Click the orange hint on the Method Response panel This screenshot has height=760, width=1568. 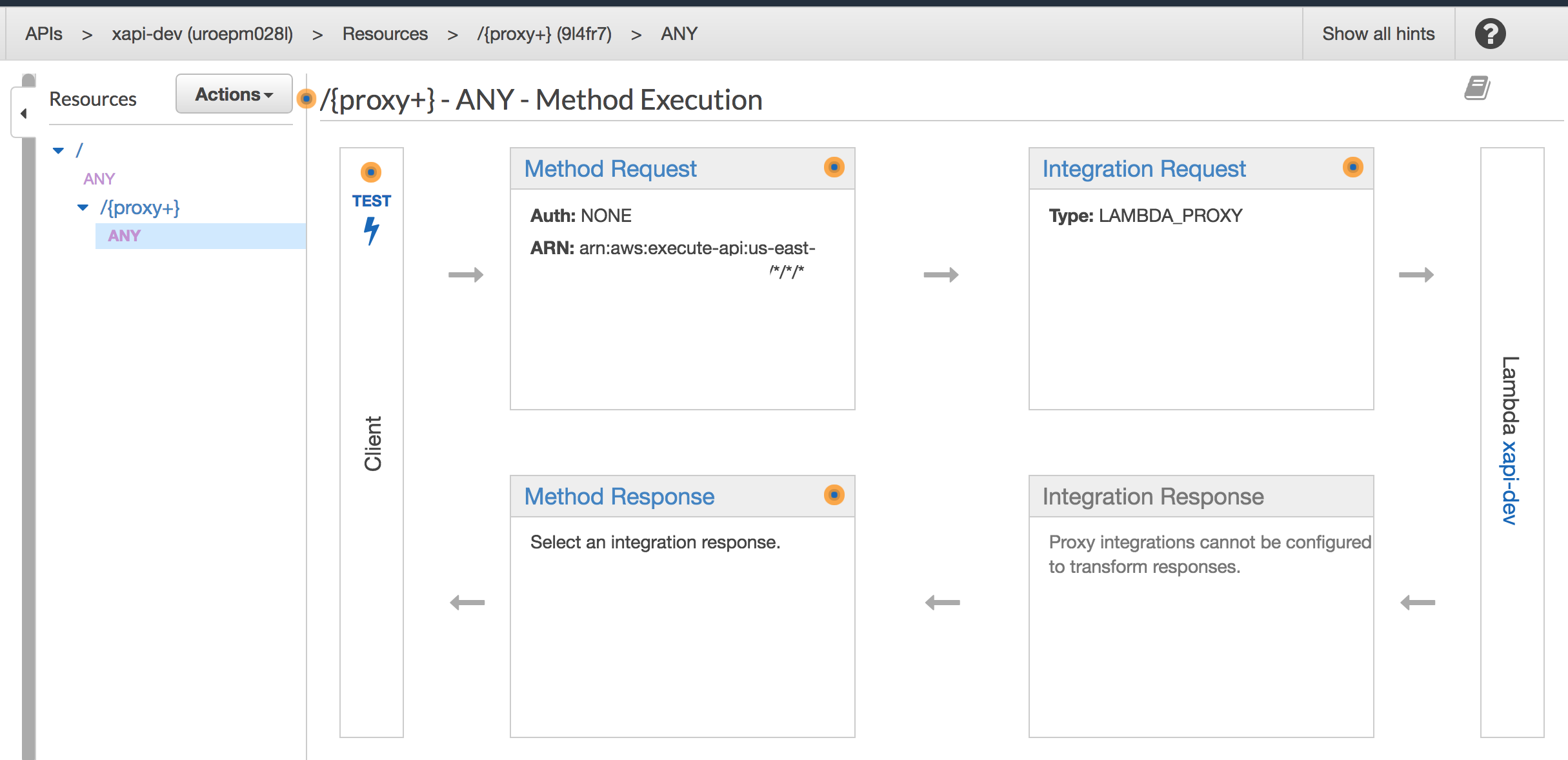coord(834,495)
